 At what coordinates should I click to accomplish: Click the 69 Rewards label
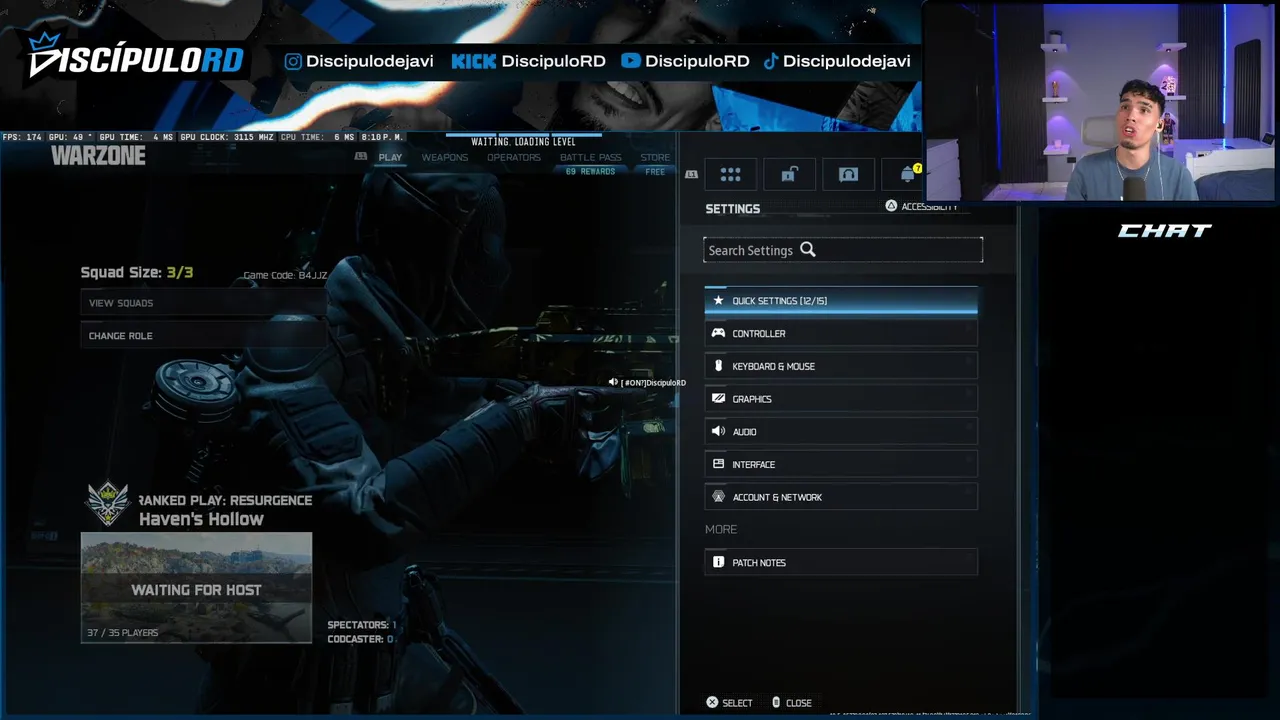click(590, 172)
